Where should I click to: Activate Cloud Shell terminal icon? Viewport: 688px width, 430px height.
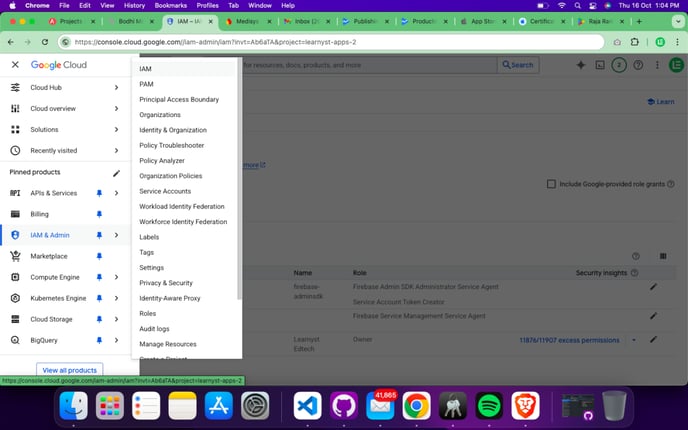[x=600, y=65]
